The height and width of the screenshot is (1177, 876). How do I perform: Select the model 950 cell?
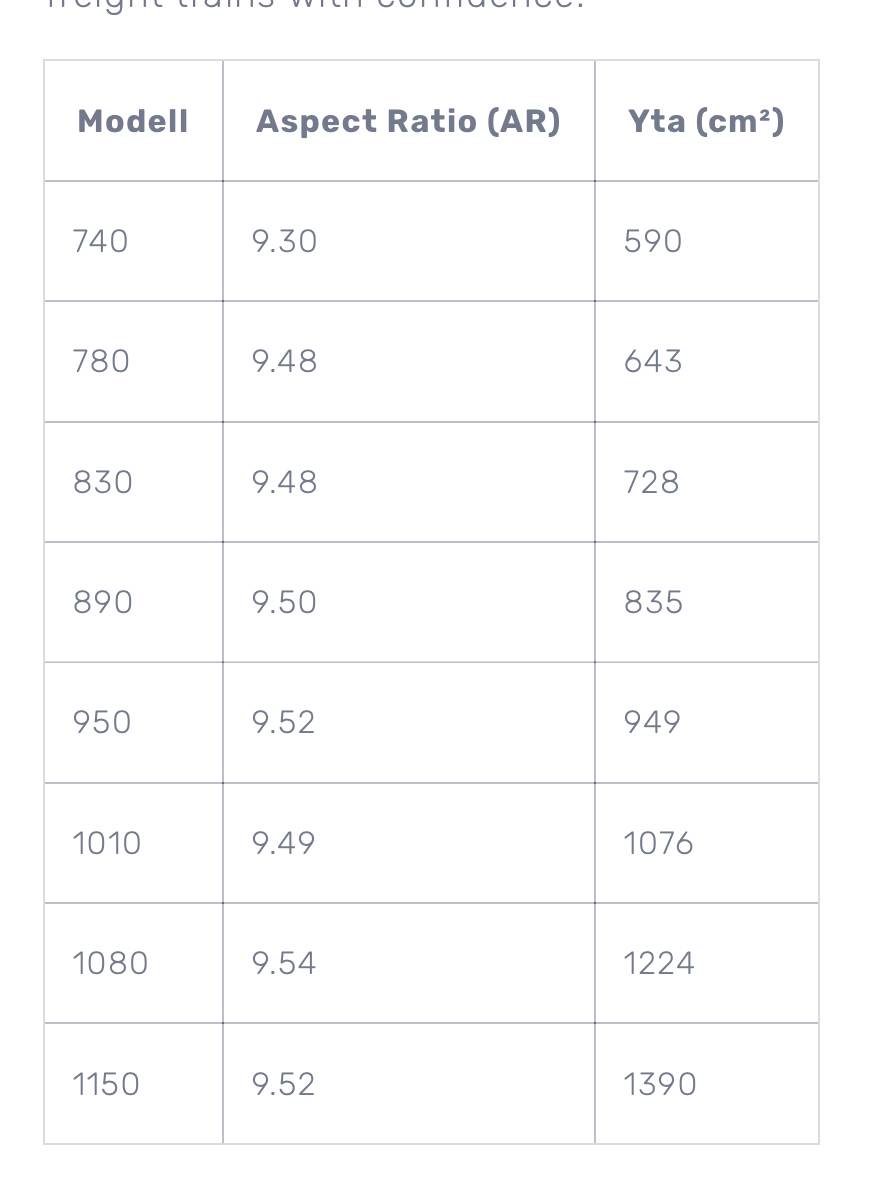[x=102, y=722]
